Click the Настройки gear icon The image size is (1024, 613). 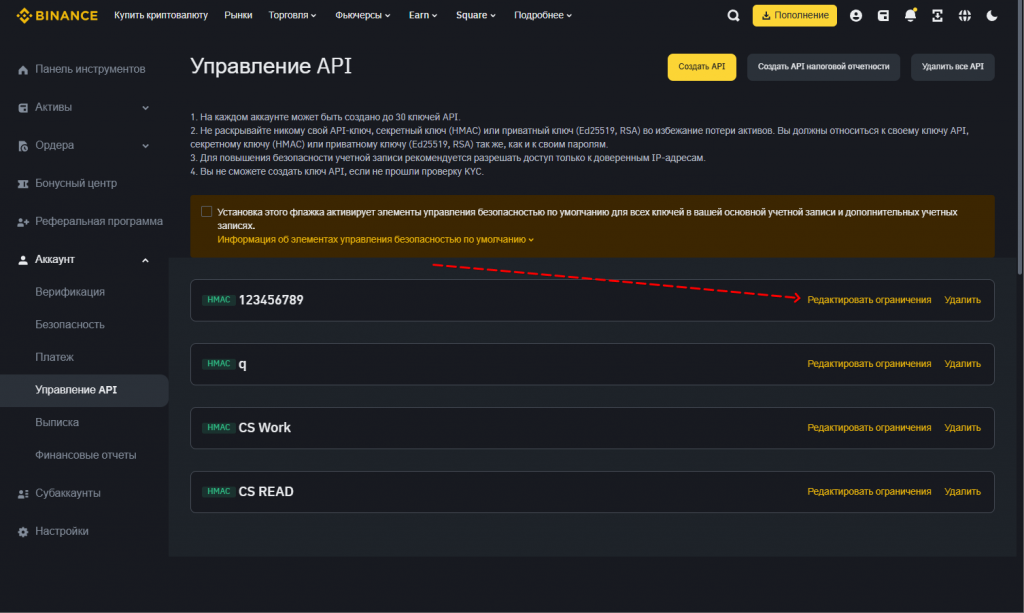click(x=23, y=531)
